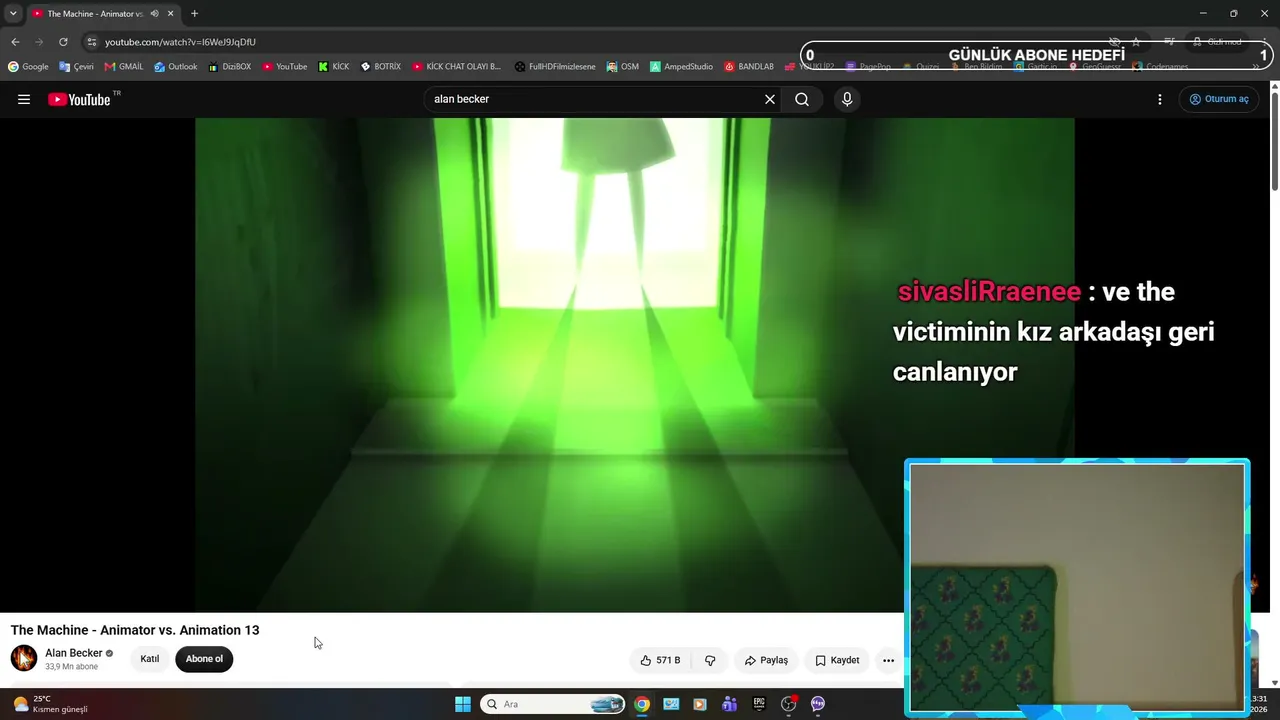
Task: Open a new browser tab
Action: tap(194, 14)
